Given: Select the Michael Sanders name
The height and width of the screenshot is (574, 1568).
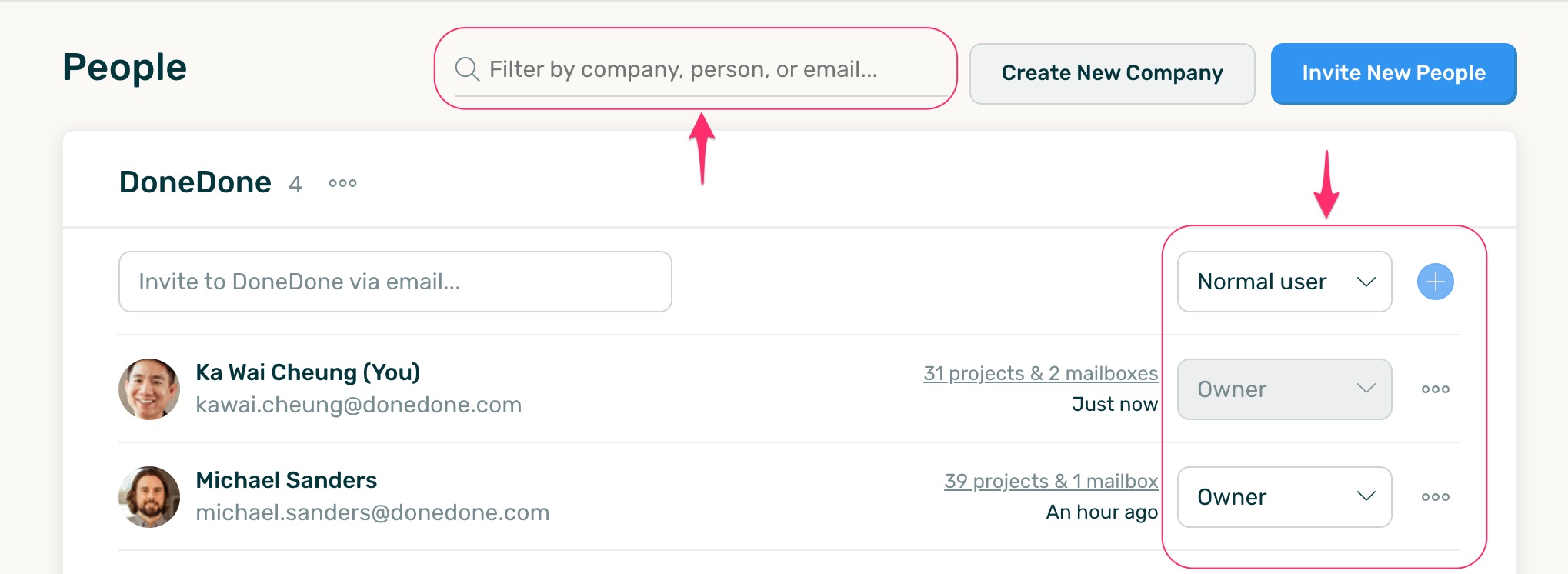Looking at the screenshot, I should click(x=286, y=480).
